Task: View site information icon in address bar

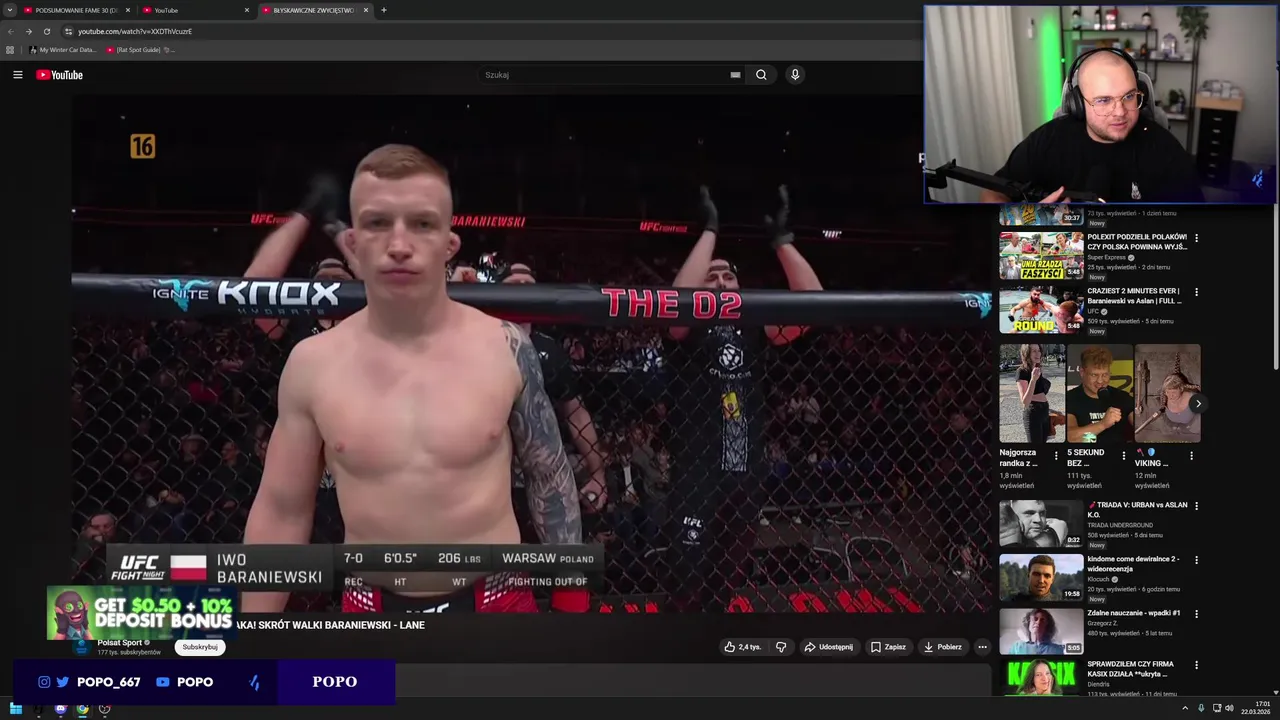Action: (x=68, y=31)
